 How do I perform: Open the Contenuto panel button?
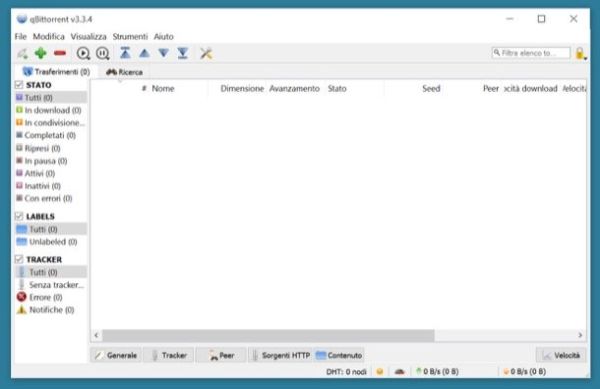coord(339,355)
